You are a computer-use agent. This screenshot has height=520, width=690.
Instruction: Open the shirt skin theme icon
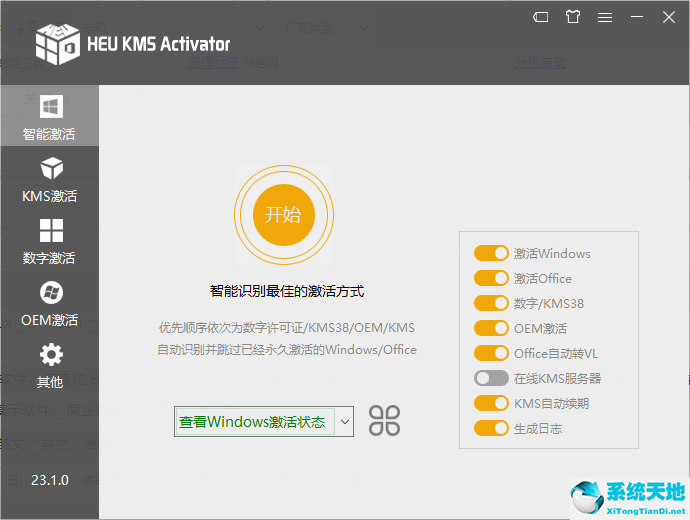point(572,17)
